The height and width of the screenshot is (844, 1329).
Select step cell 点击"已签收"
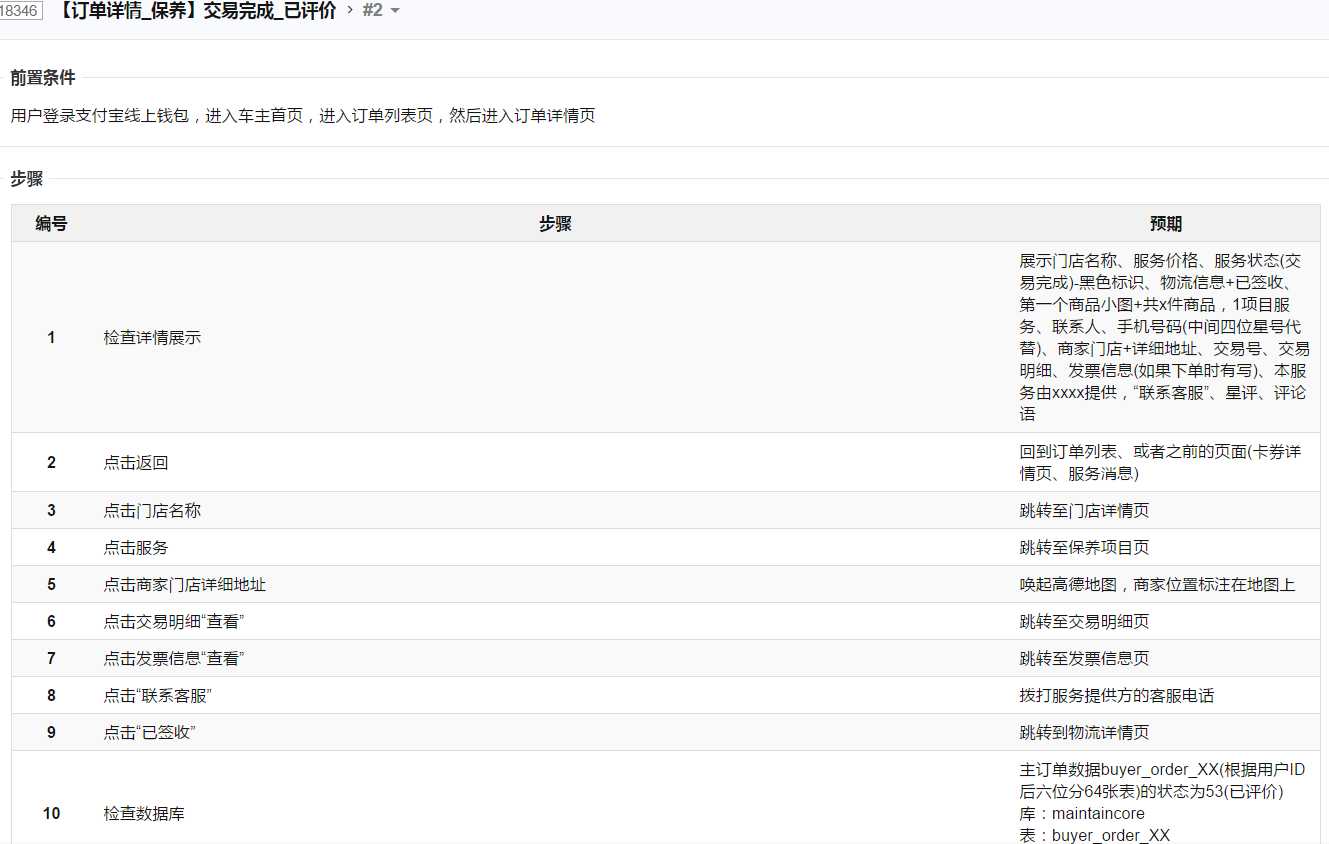pyautogui.click(x=150, y=733)
